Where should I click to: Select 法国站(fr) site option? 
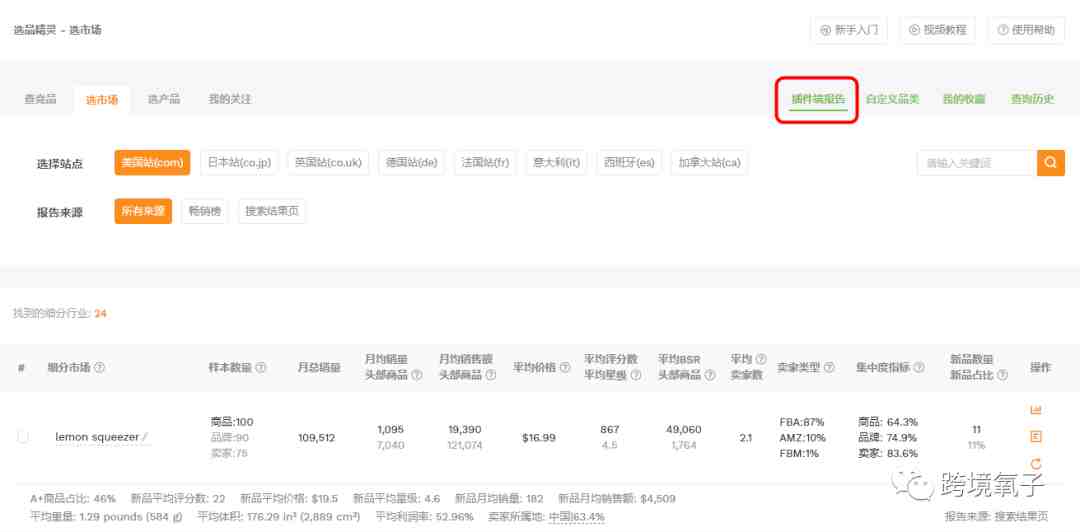coord(486,163)
